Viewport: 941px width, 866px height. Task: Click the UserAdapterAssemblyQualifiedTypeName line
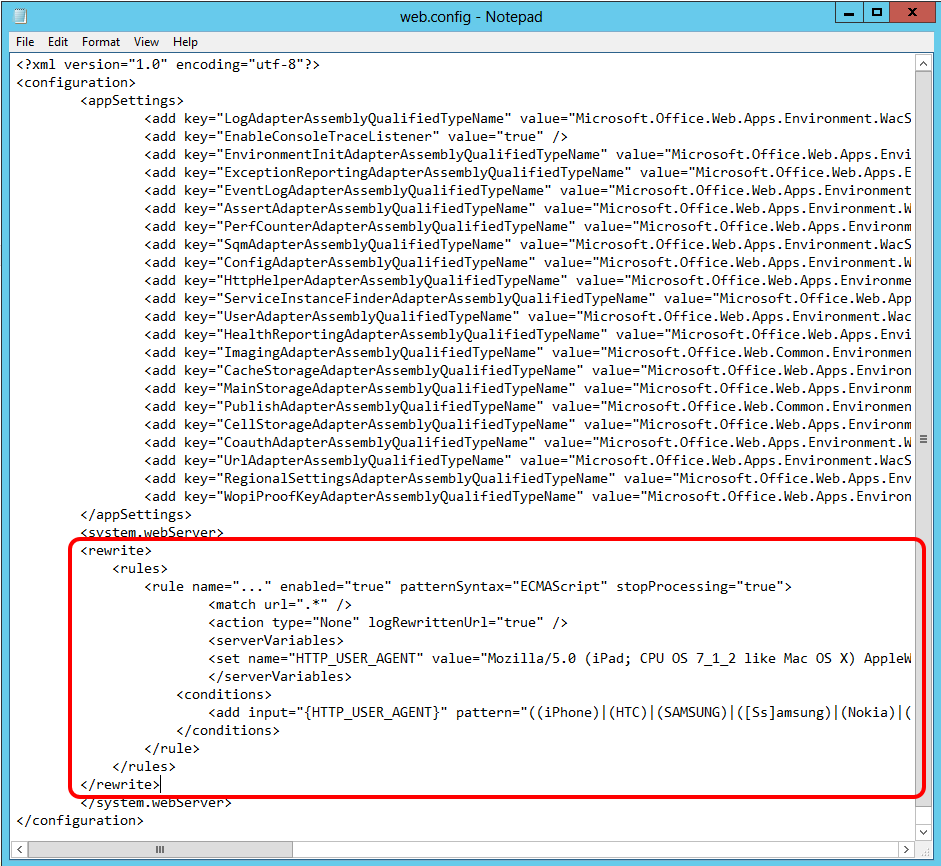click(528, 316)
